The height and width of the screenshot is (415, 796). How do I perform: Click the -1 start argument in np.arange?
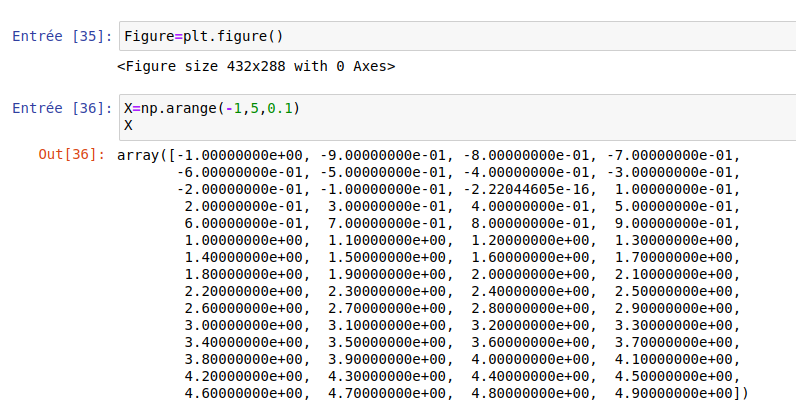click(237, 108)
